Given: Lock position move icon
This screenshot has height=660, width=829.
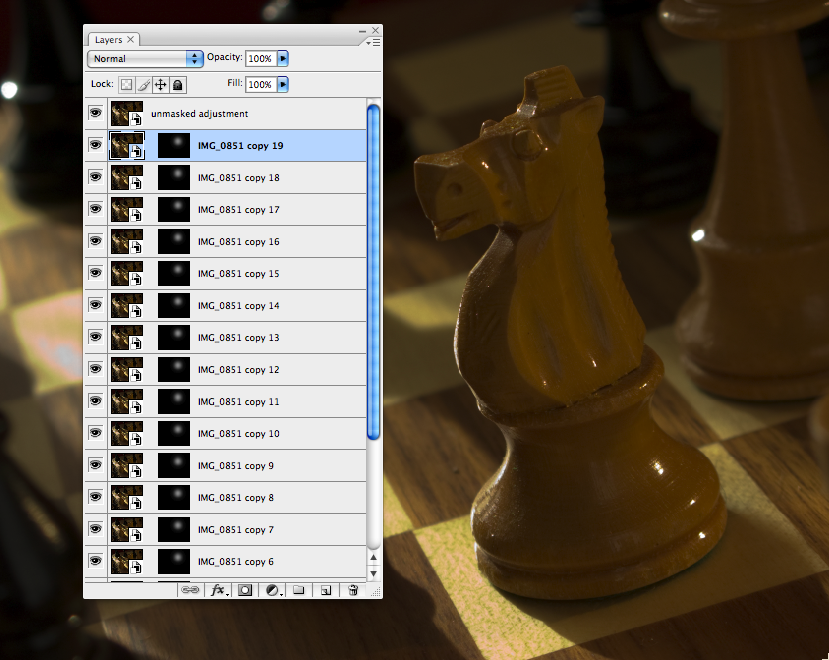Looking at the screenshot, I should [x=161, y=85].
